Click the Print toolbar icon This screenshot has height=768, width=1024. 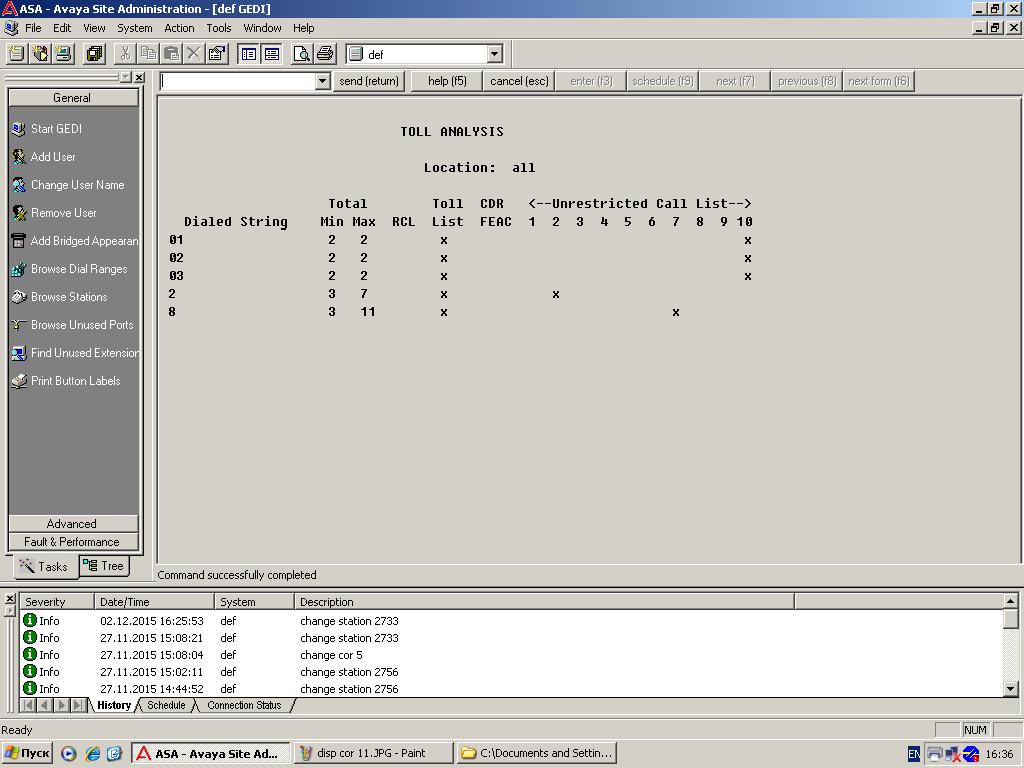(x=325, y=54)
